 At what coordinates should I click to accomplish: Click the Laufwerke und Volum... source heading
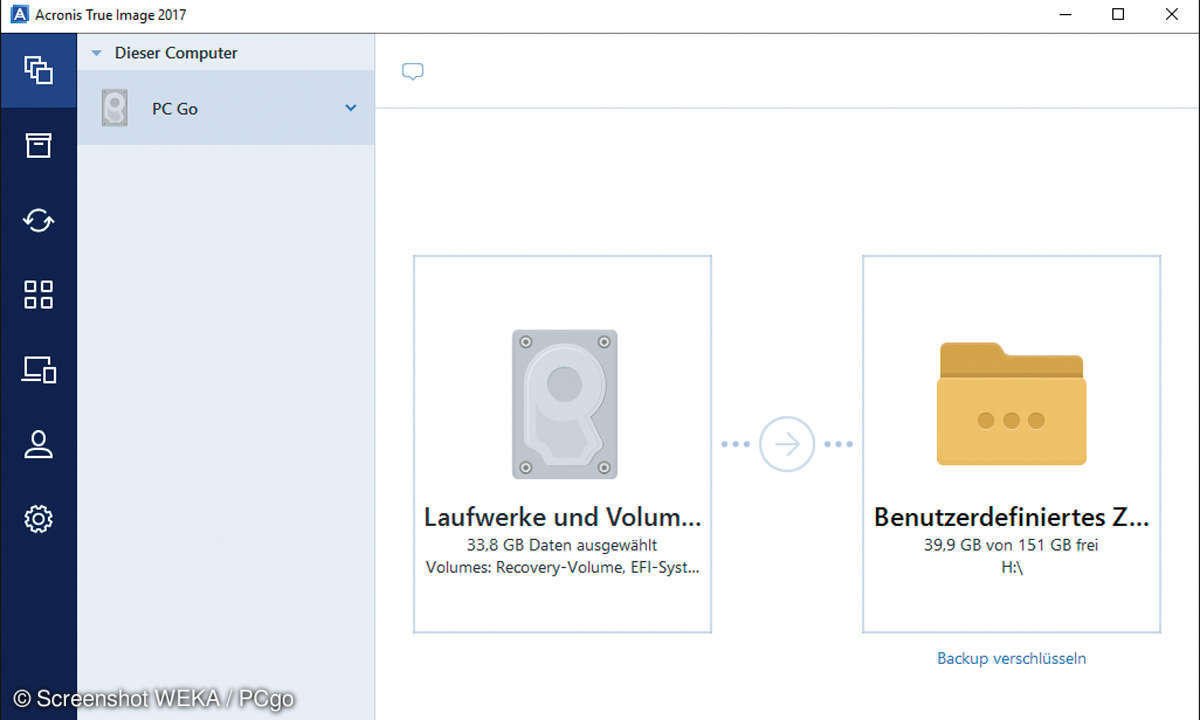pyautogui.click(x=562, y=517)
